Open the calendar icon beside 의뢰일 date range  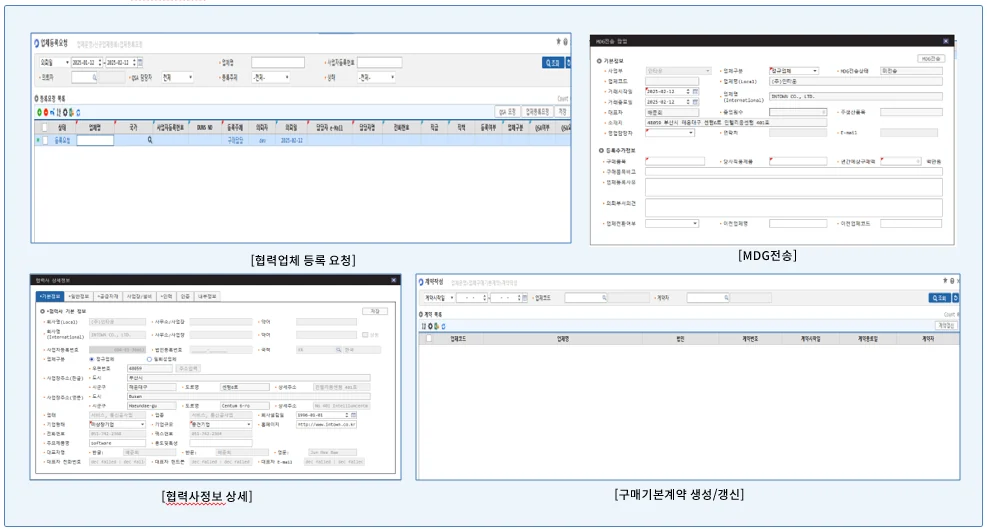click(140, 62)
